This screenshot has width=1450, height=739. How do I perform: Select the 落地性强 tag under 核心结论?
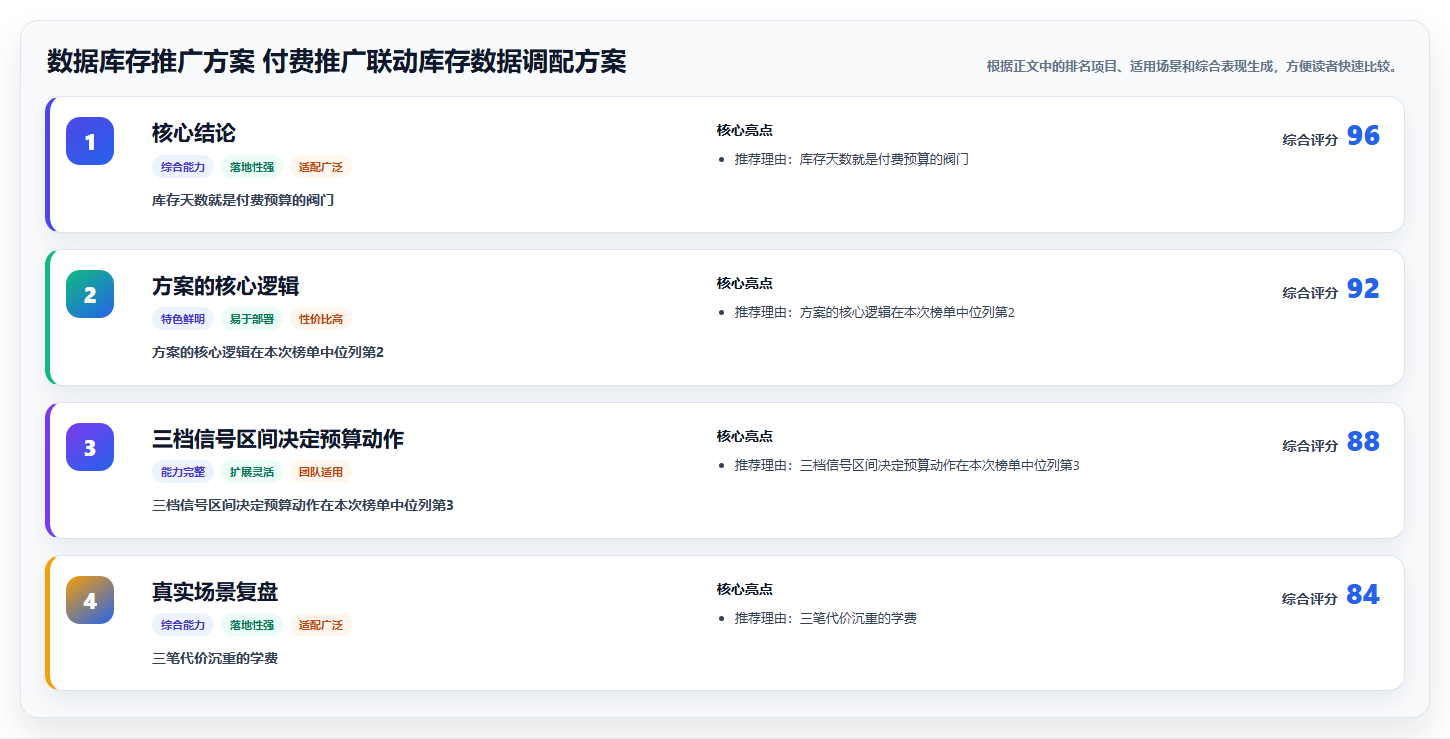(252, 167)
